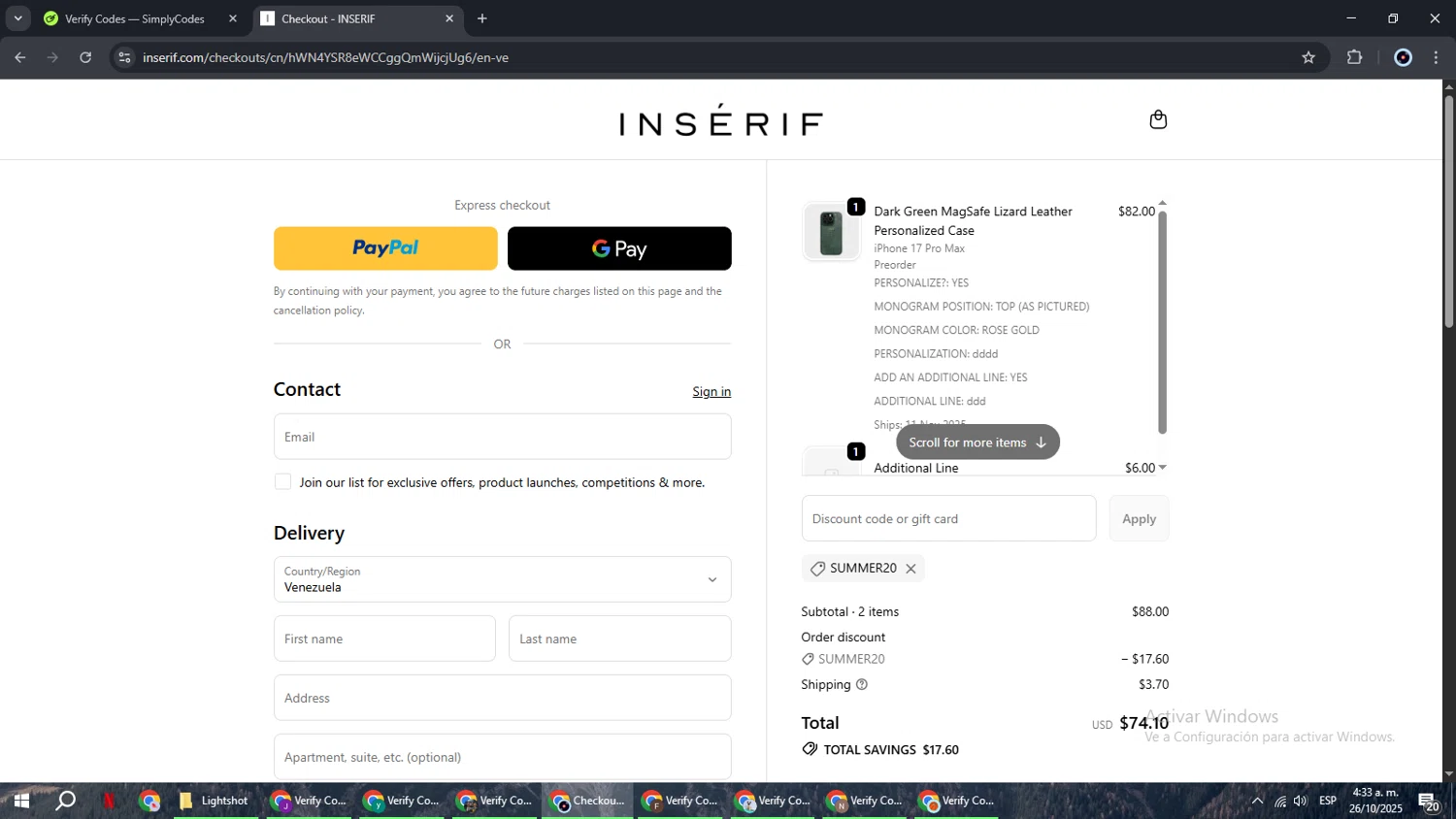The width and height of the screenshot is (1456, 819).
Task: Click the order items scroll-up arrow
Action: coord(1162,204)
